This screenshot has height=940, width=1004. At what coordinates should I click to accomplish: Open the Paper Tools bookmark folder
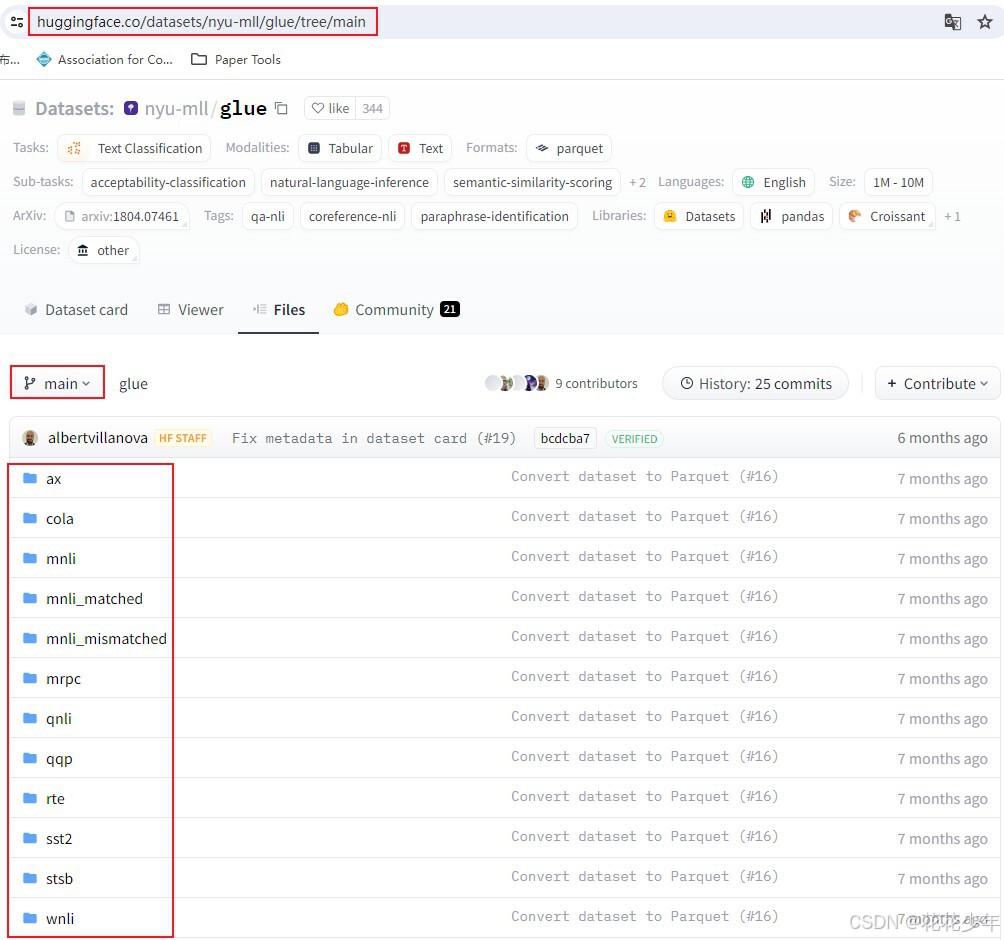[236, 59]
